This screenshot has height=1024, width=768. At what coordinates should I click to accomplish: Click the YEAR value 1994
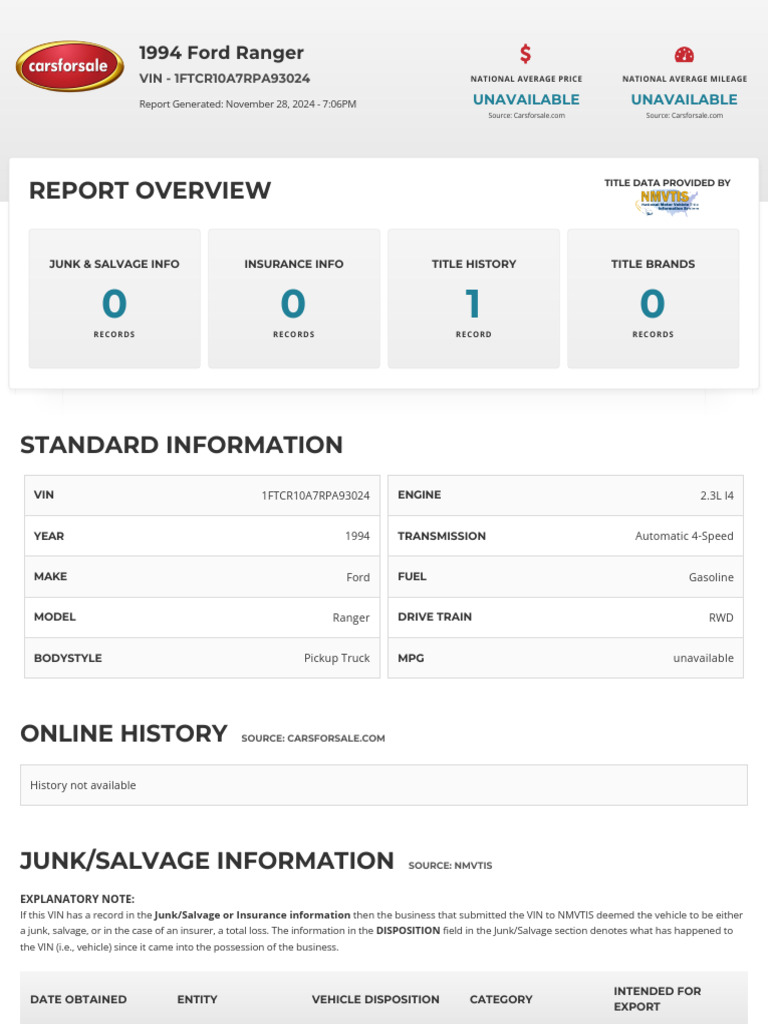coord(357,536)
